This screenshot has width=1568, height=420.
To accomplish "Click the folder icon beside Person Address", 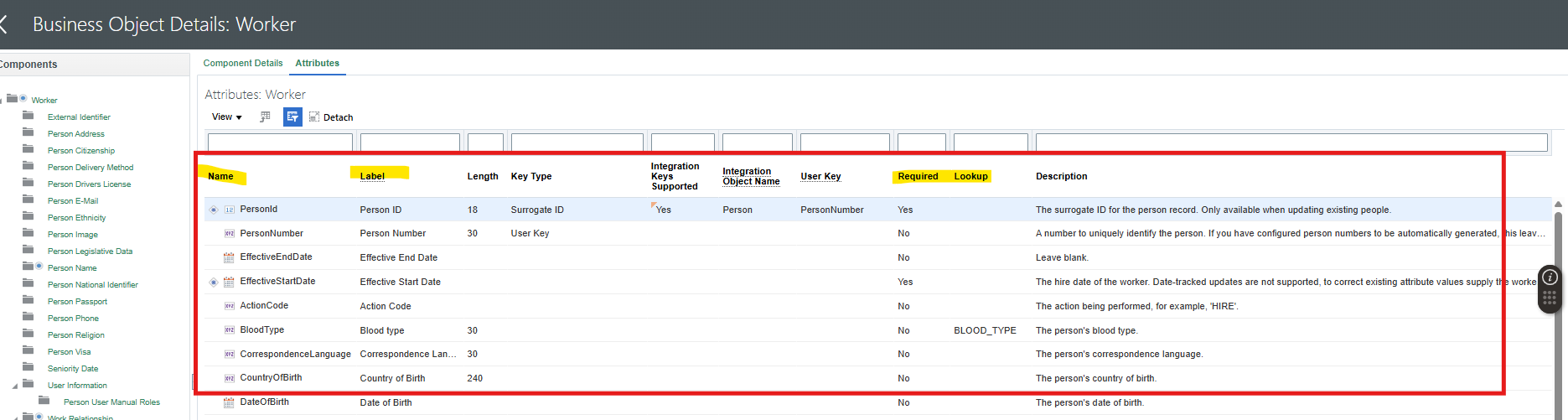I will (x=28, y=132).
